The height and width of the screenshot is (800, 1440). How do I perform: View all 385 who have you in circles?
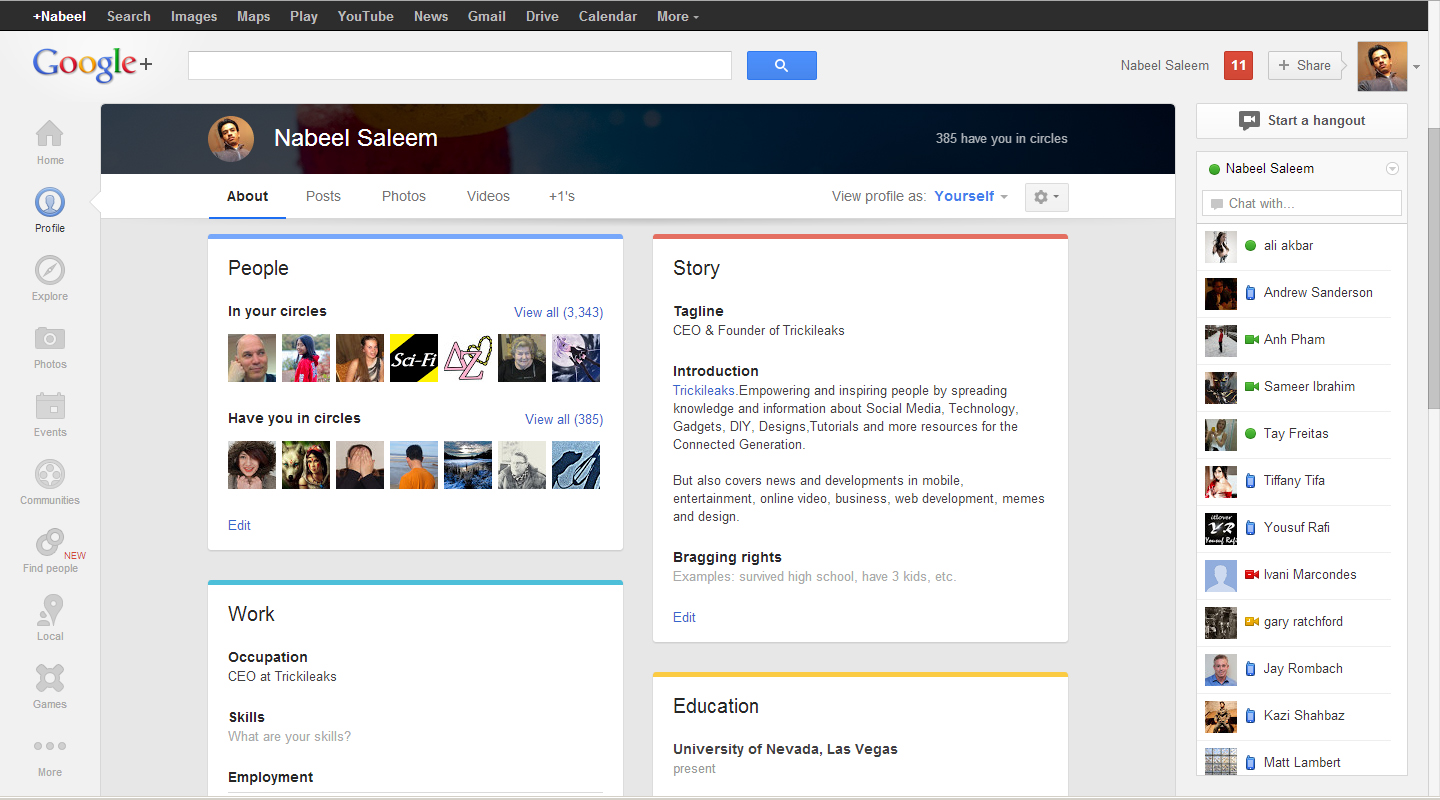pyautogui.click(x=564, y=419)
